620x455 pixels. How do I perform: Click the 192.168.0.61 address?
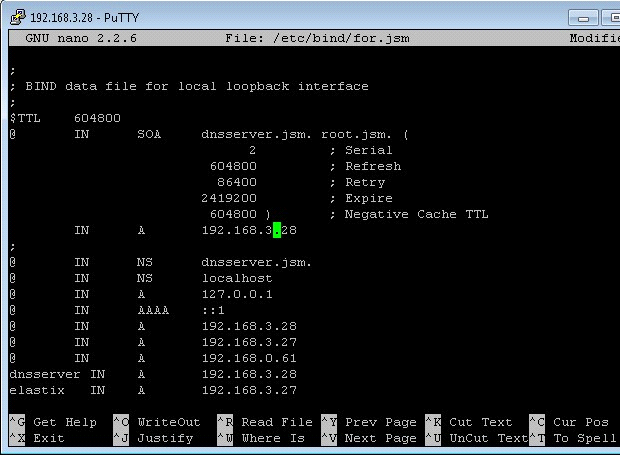(249, 358)
